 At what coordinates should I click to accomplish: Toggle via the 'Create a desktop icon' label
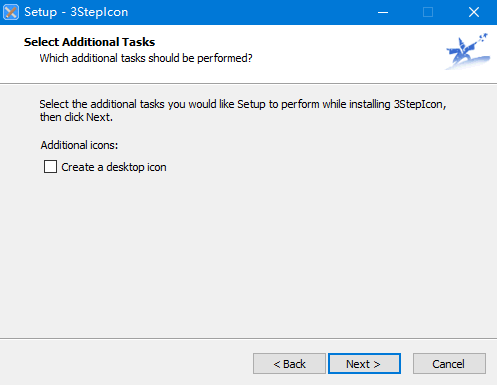click(114, 167)
